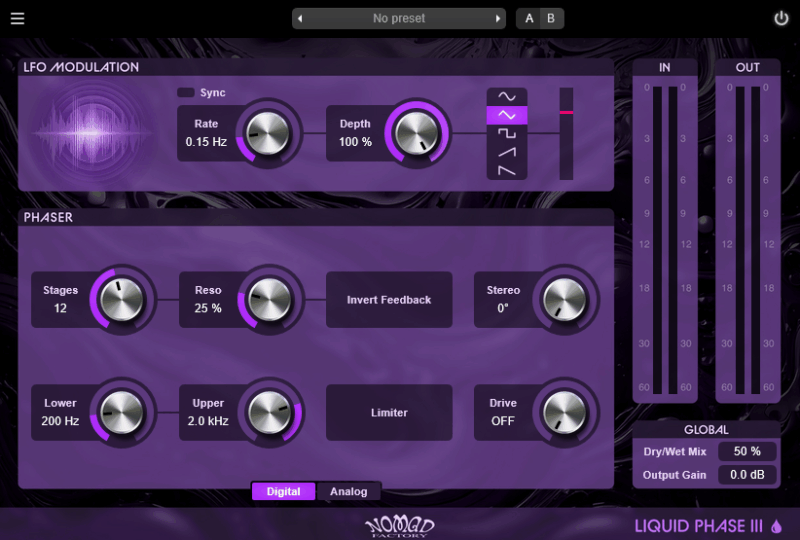Screen dimensions: 800x540
Task: Switch to A comparison state
Action: (x=529, y=18)
